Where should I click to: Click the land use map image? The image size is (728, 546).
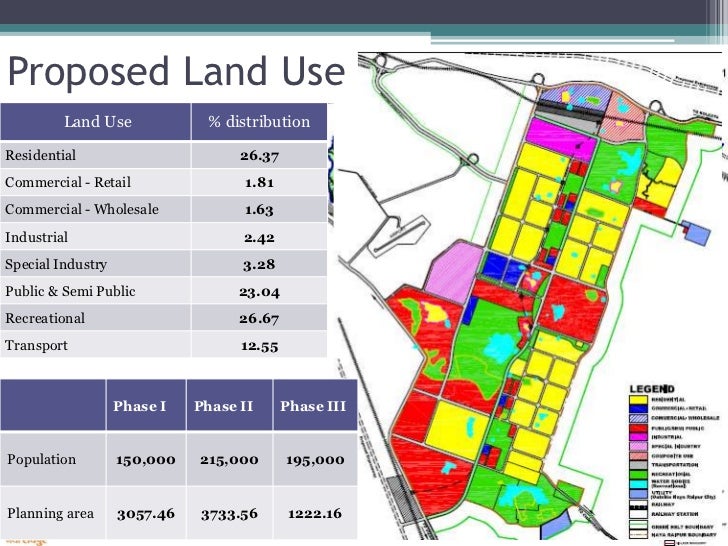(532, 296)
